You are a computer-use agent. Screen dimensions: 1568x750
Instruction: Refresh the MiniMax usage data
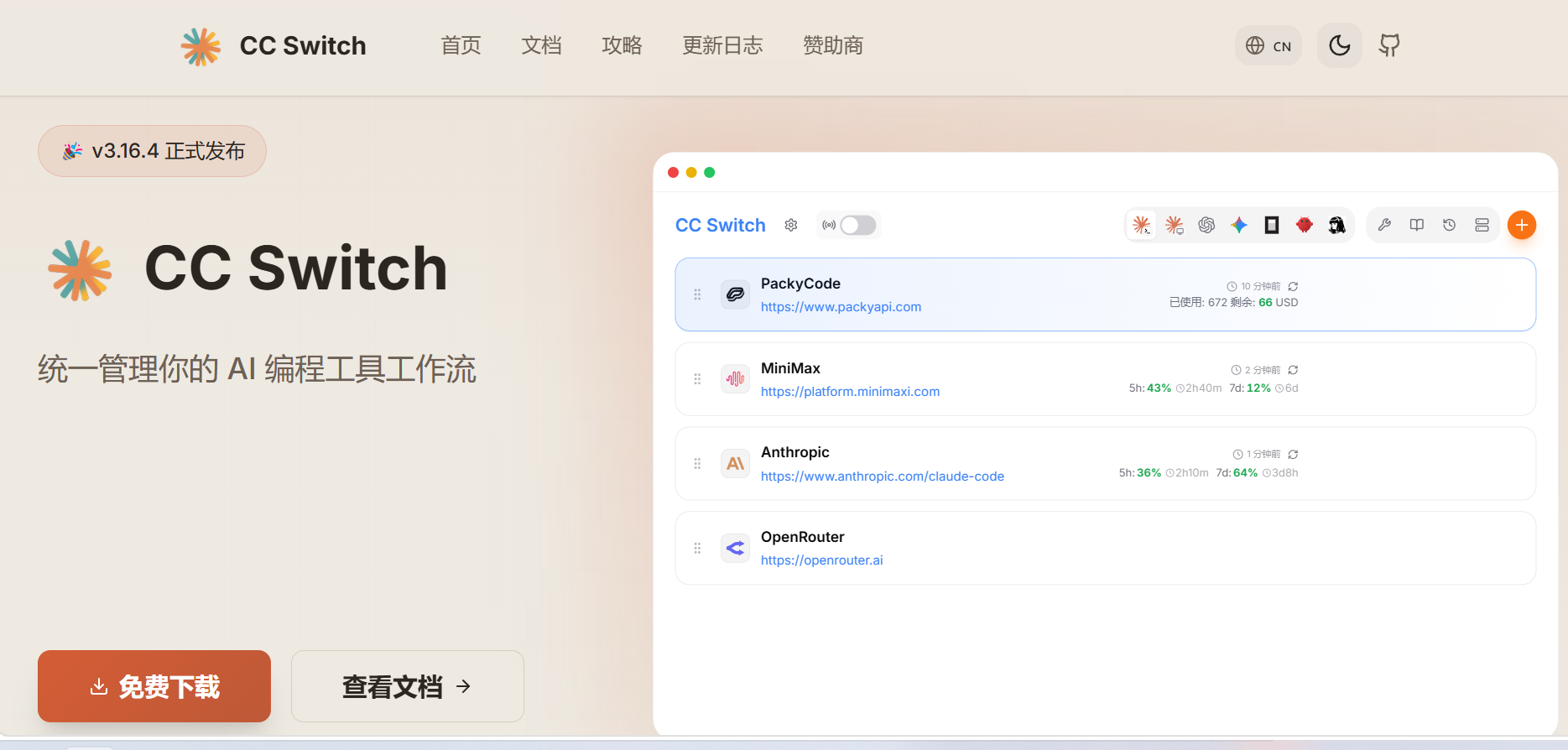click(1294, 370)
